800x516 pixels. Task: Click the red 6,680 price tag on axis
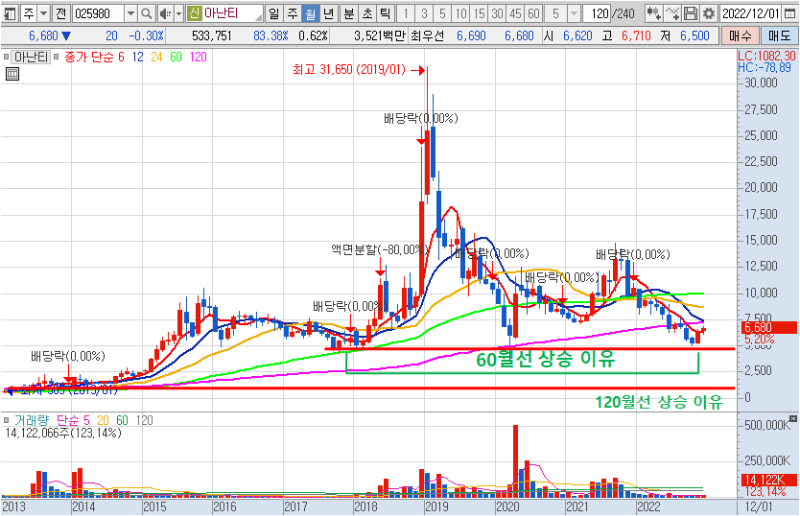769,328
